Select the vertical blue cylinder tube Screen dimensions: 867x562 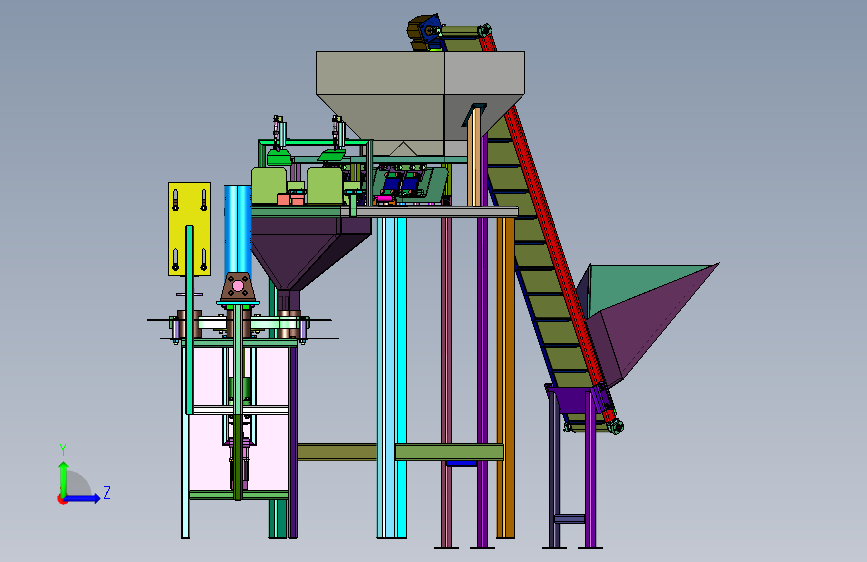pos(238,230)
